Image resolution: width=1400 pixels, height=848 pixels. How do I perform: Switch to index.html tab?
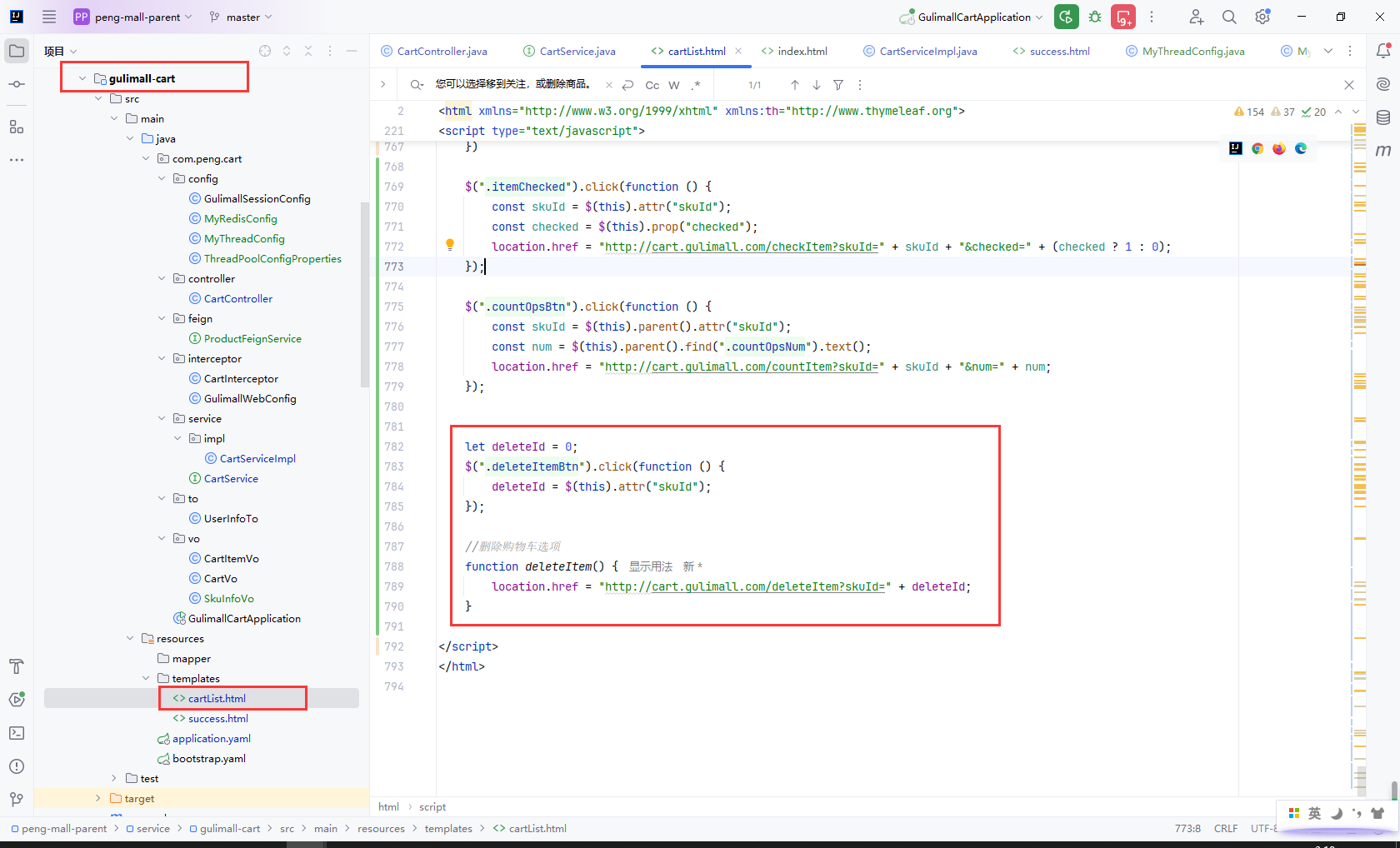pyautogui.click(x=795, y=51)
